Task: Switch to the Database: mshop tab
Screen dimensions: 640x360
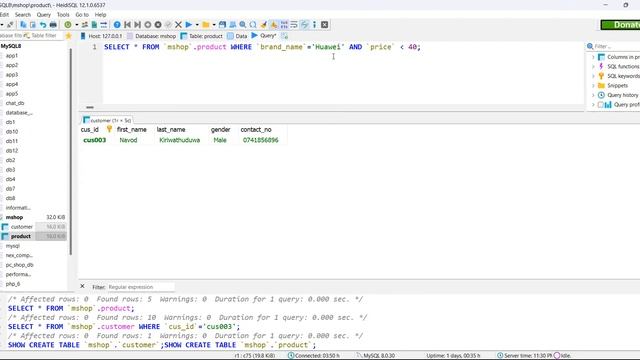Action: point(151,36)
